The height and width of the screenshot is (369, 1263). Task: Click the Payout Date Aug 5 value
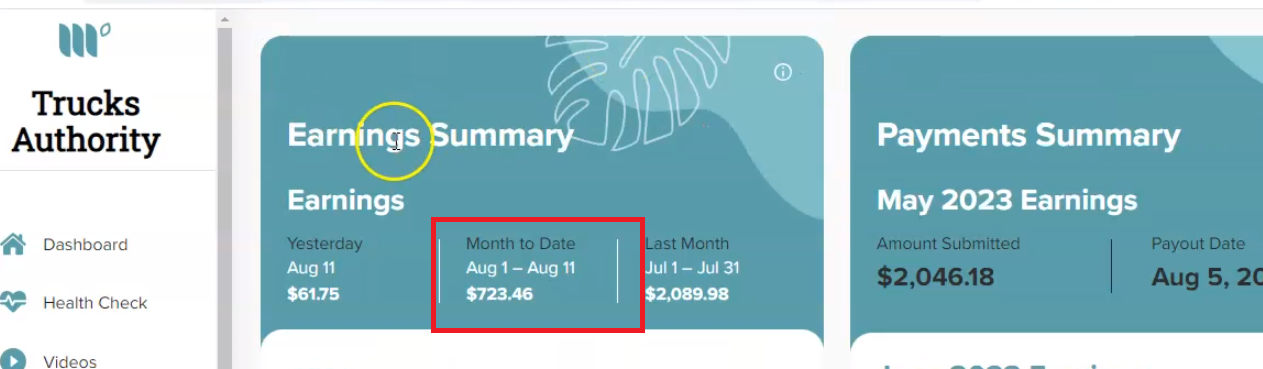coord(1207,277)
